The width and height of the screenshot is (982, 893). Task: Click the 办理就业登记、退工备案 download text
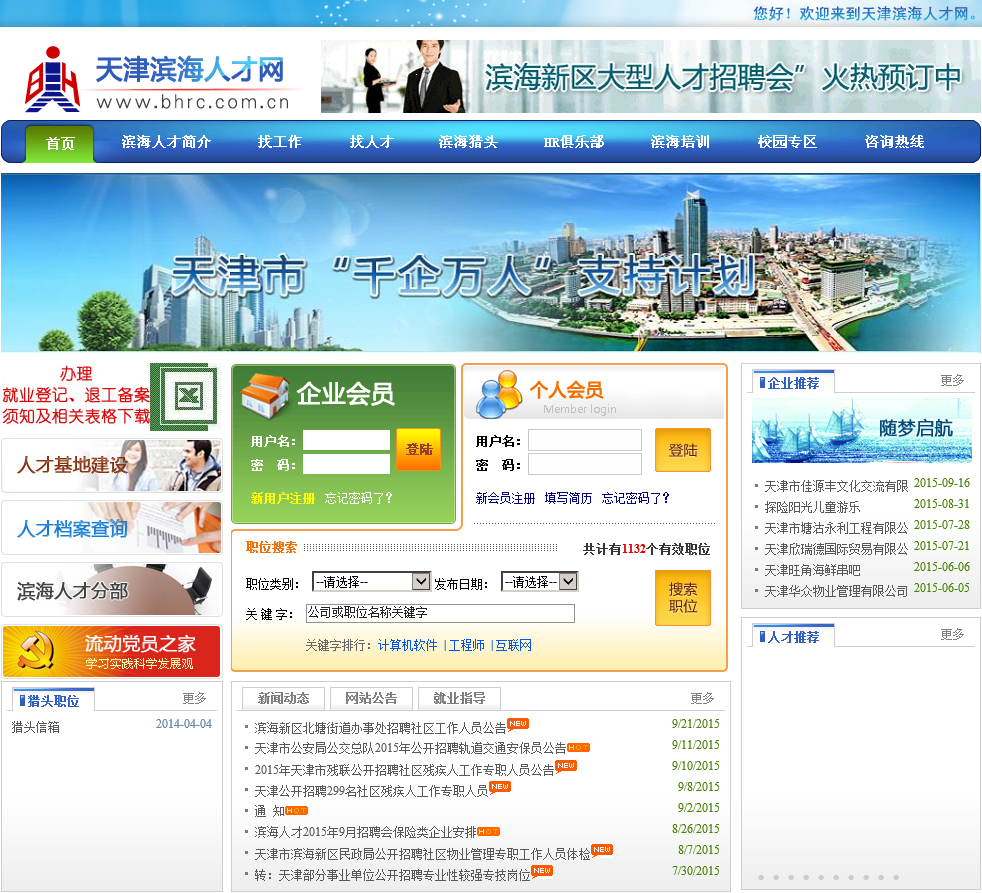click(76, 396)
